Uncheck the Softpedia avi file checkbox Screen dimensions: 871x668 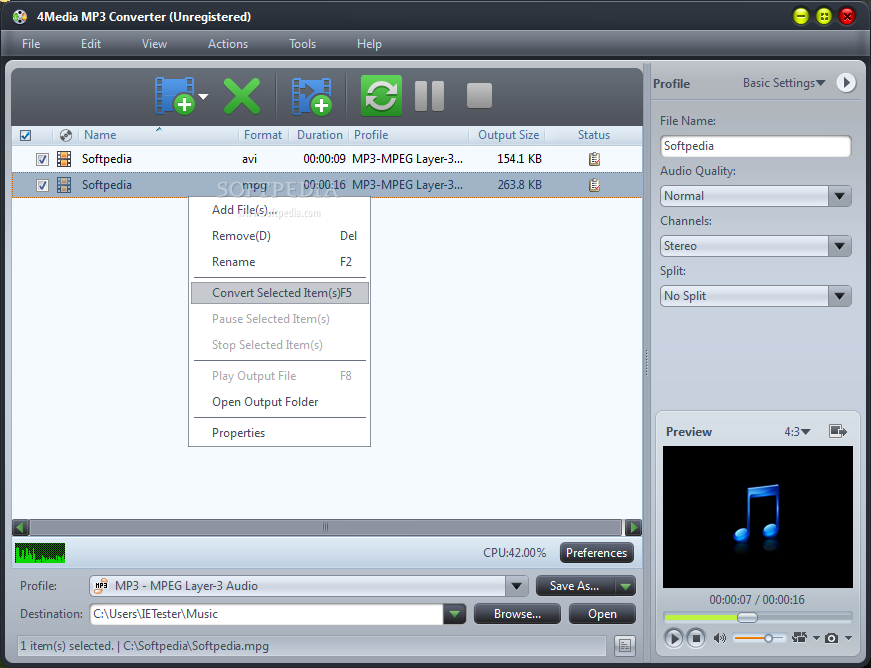[42, 159]
